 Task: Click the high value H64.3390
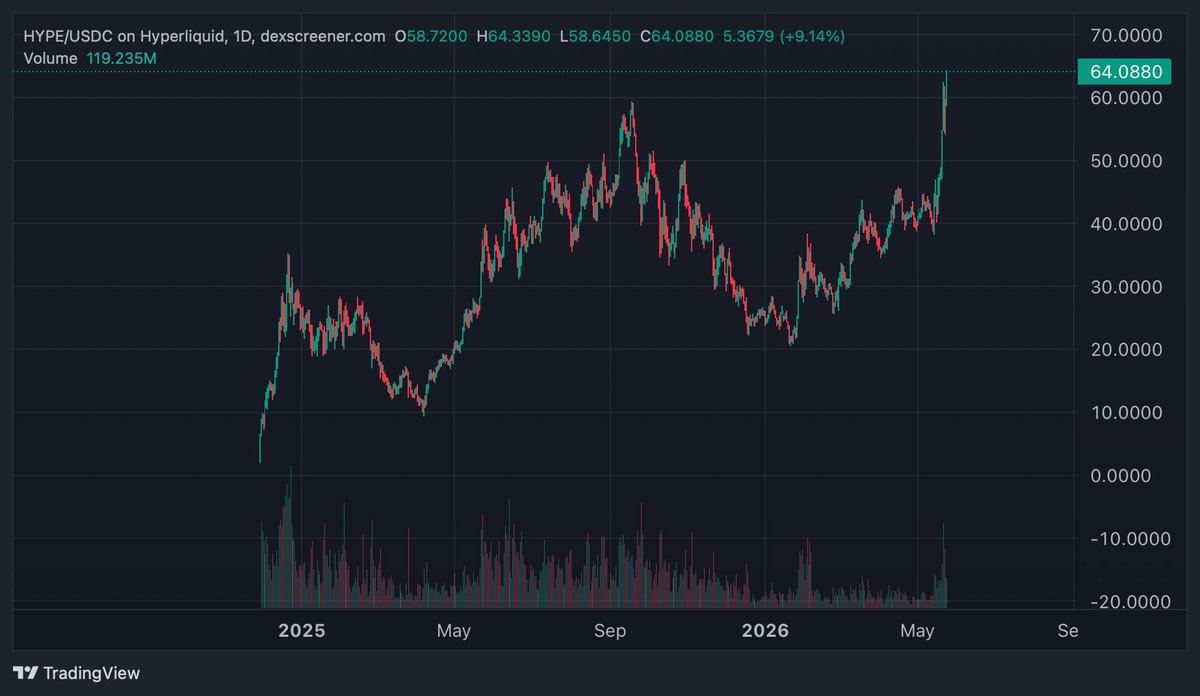pos(514,36)
